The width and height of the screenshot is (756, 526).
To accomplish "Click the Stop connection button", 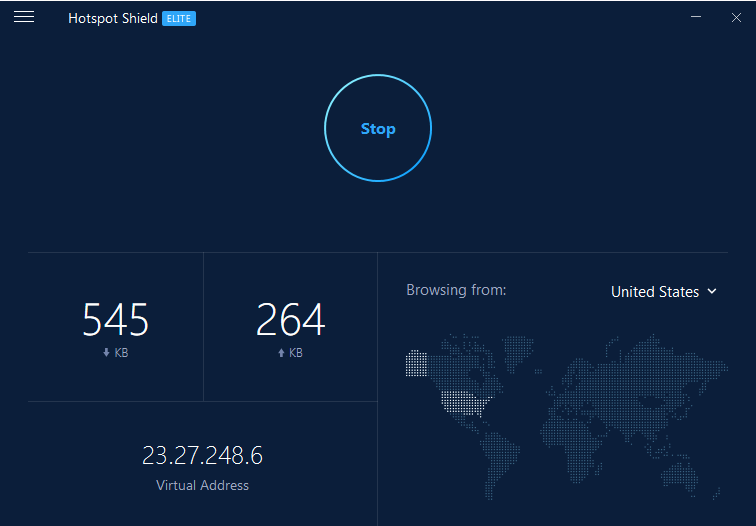I will (x=378, y=128).
